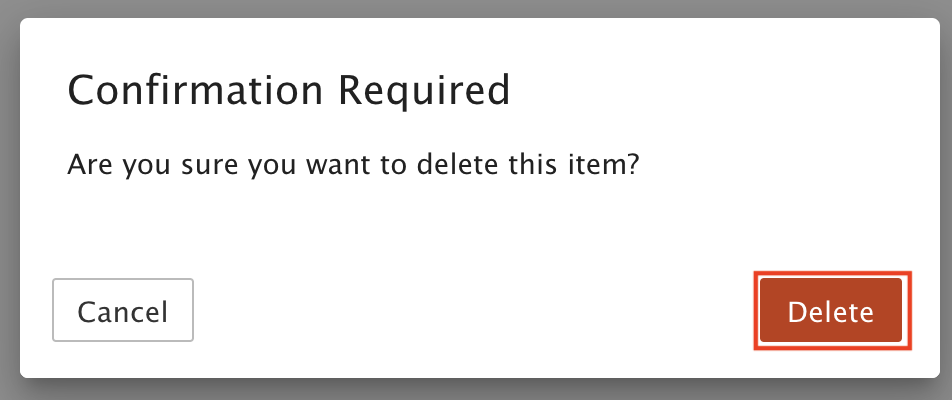Click the delete confirmation question text
The height and width of the screenshot is (400, 952).
coord(353,165)
